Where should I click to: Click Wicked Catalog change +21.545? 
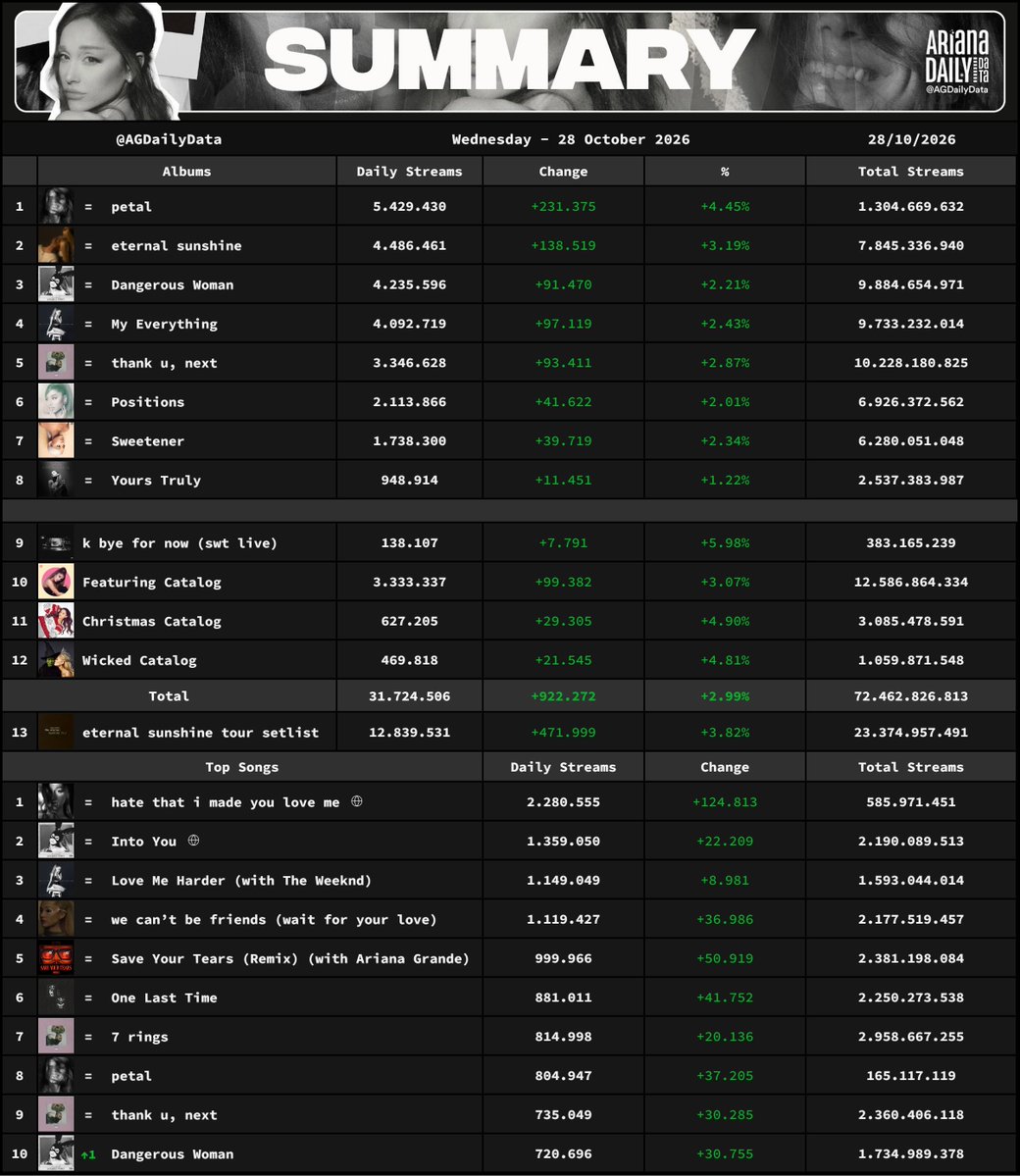(x=563, y=659)
